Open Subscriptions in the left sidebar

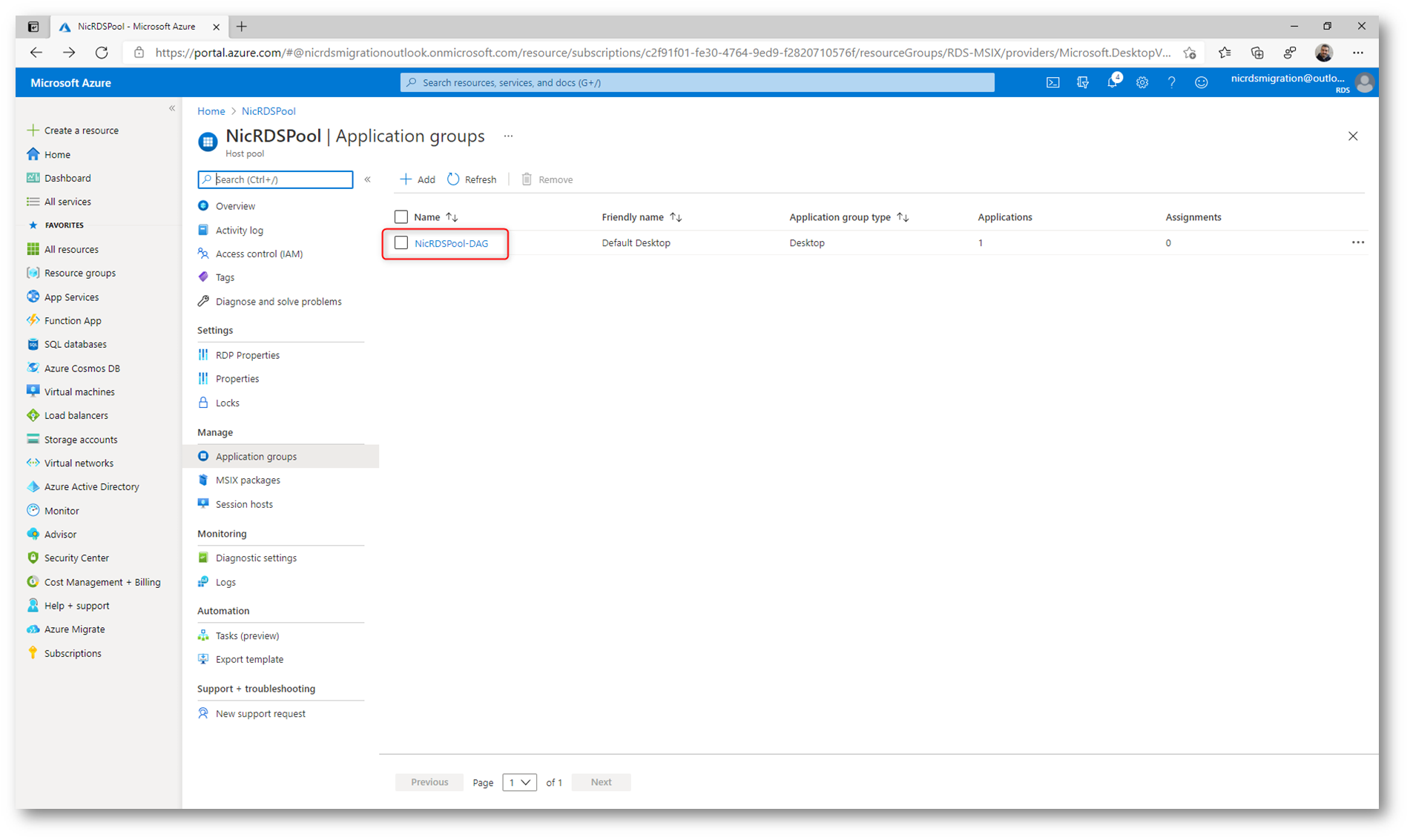tap(73, 653)
